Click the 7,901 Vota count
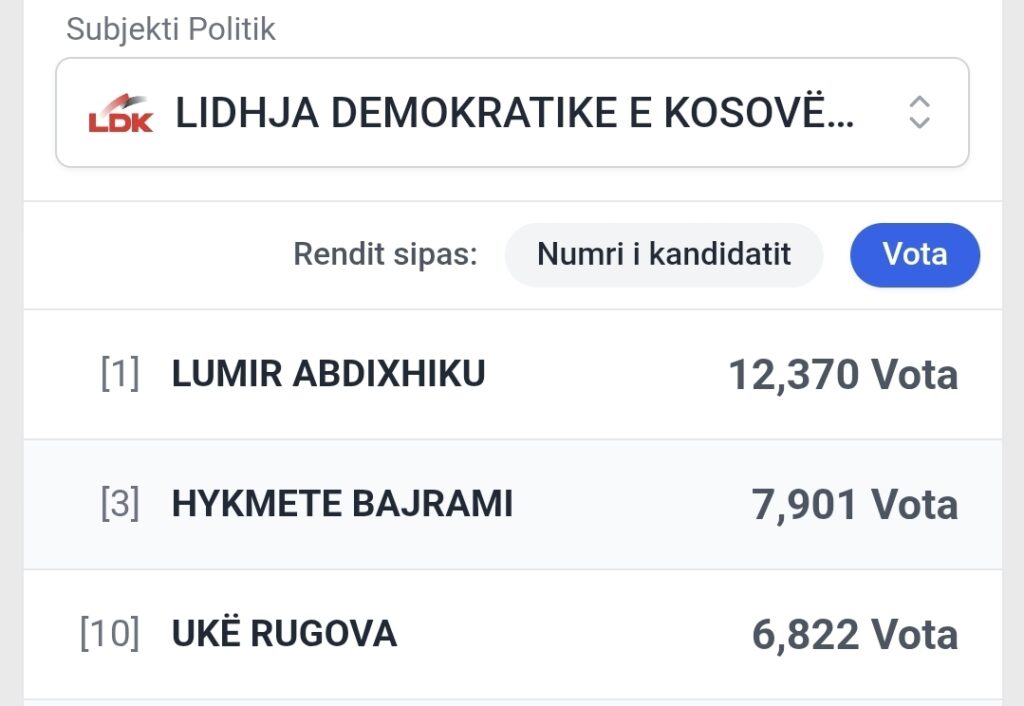The height and width of the screenshot is (706, 1024). [854, 505]
